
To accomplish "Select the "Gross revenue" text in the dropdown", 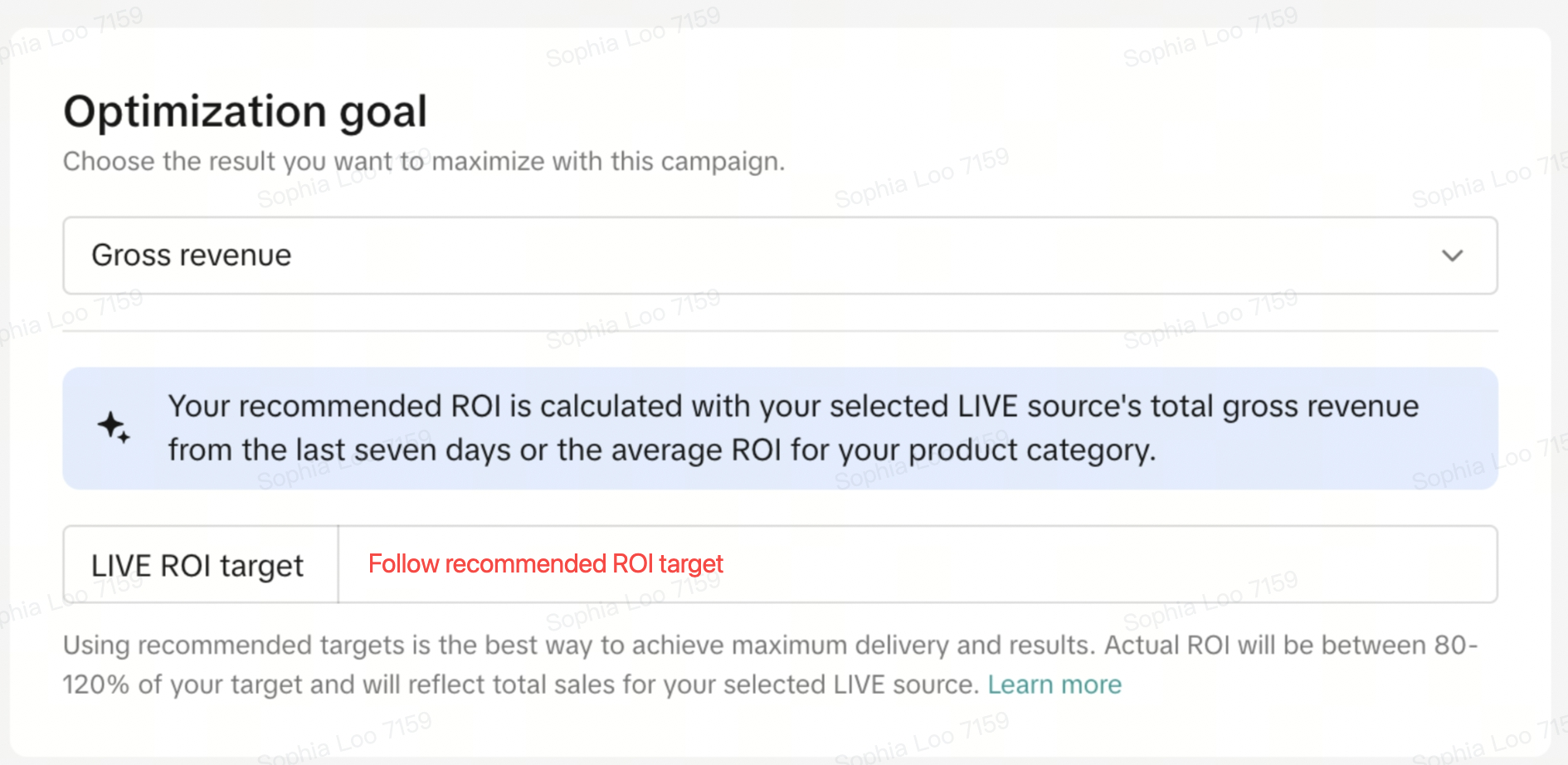I will 192,256.
